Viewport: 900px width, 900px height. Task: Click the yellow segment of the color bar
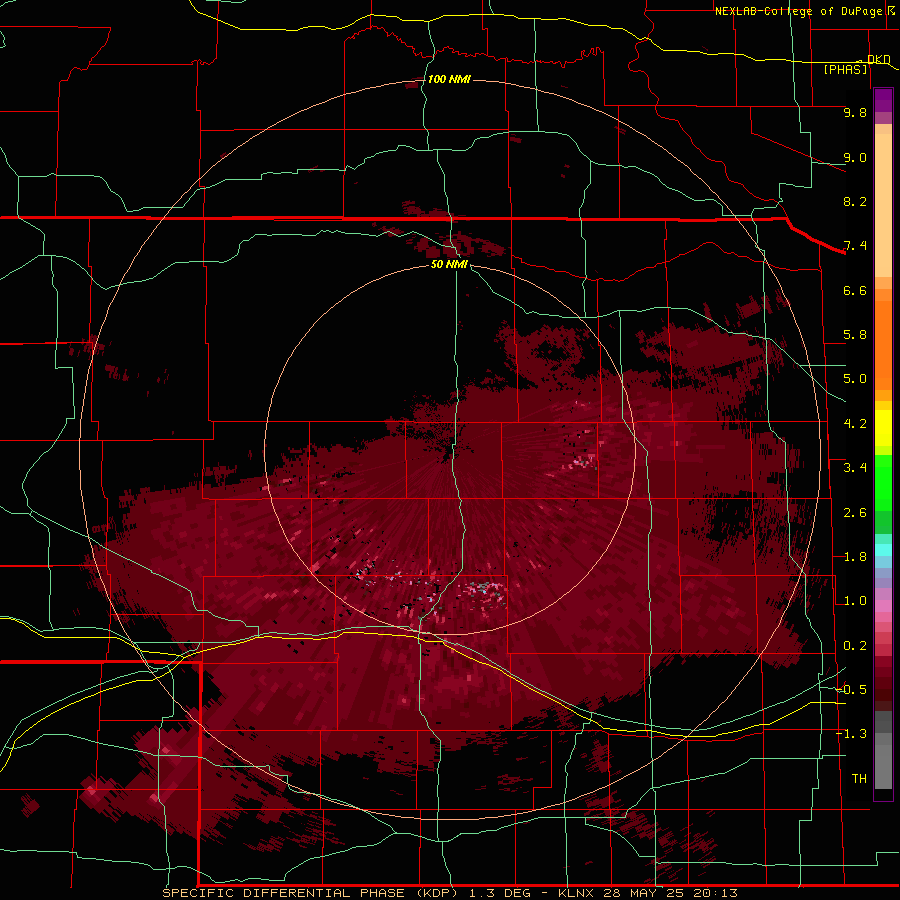point(883,428)
